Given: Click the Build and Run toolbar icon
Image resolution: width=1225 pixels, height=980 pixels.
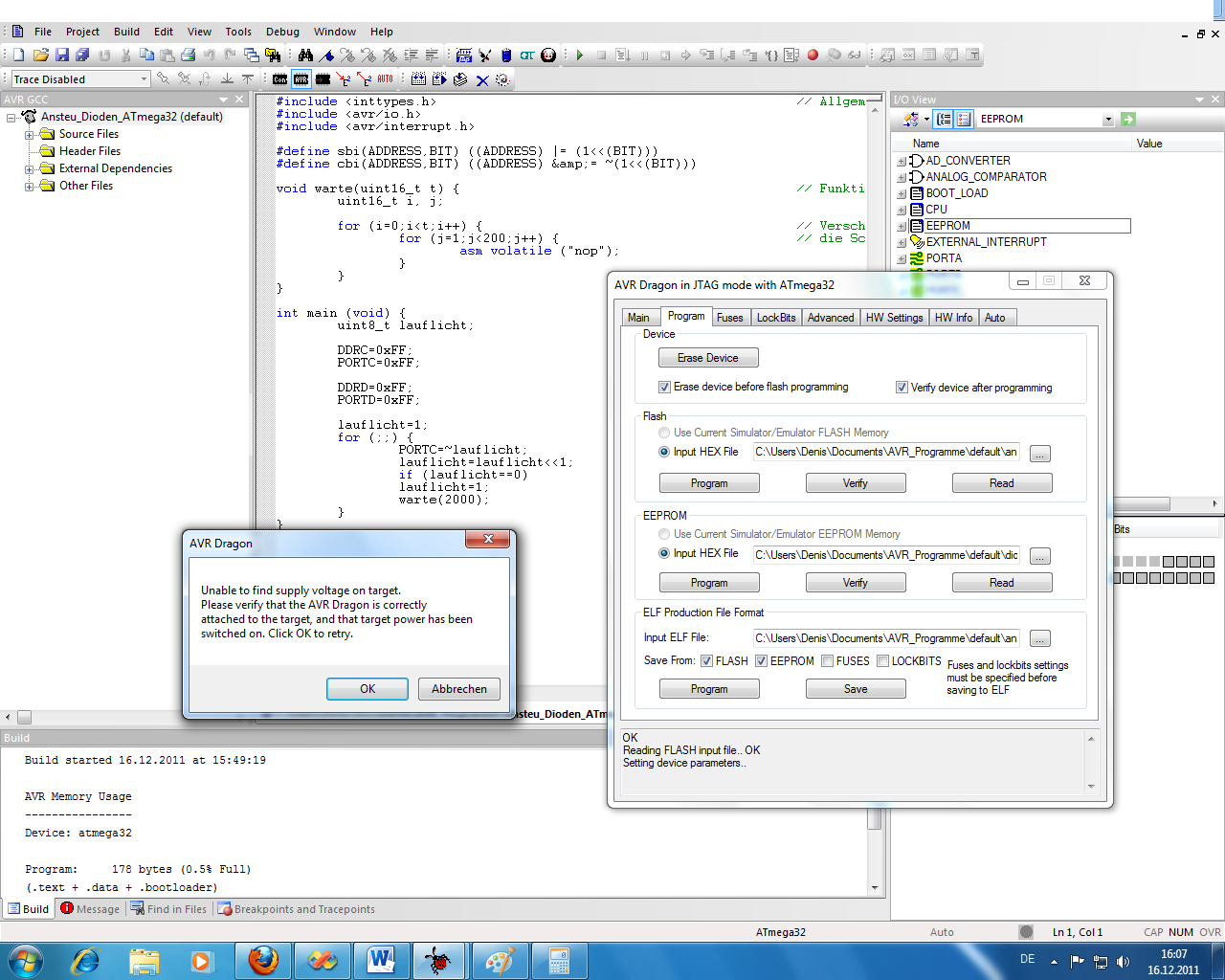Looking at the screenshot, I should 439,79.
